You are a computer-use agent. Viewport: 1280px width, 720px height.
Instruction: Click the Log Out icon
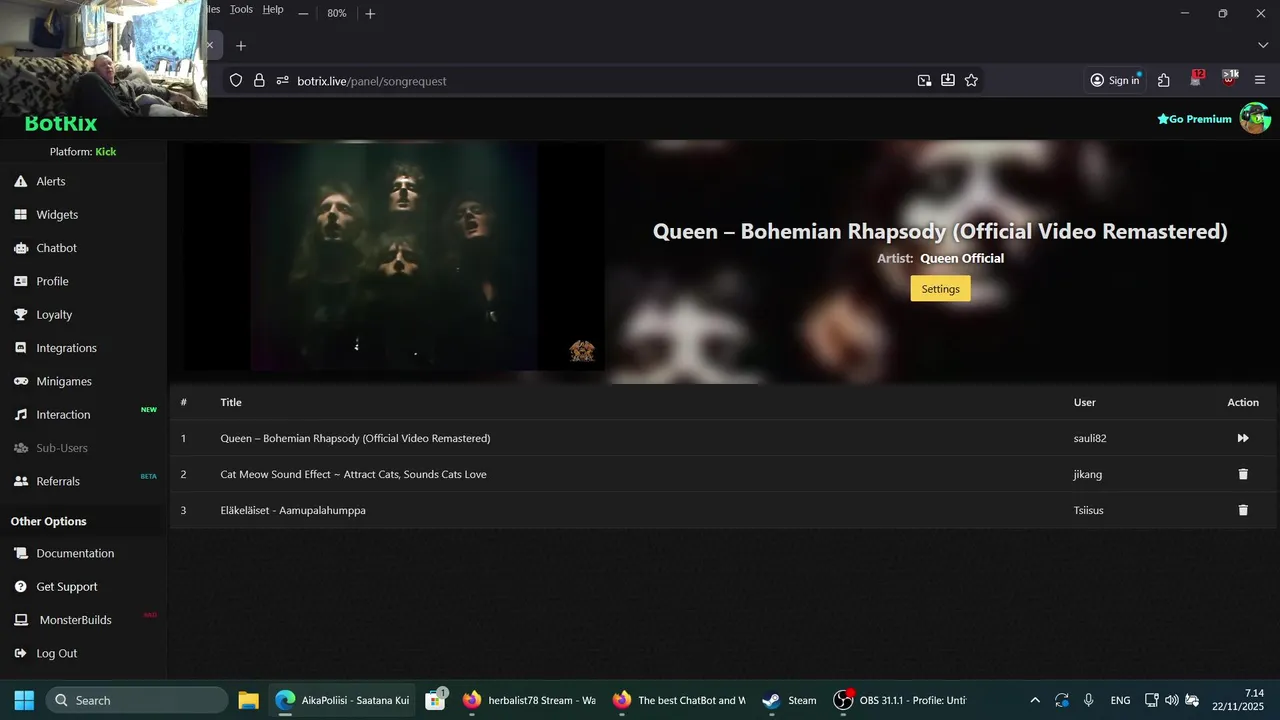(20, 653)
